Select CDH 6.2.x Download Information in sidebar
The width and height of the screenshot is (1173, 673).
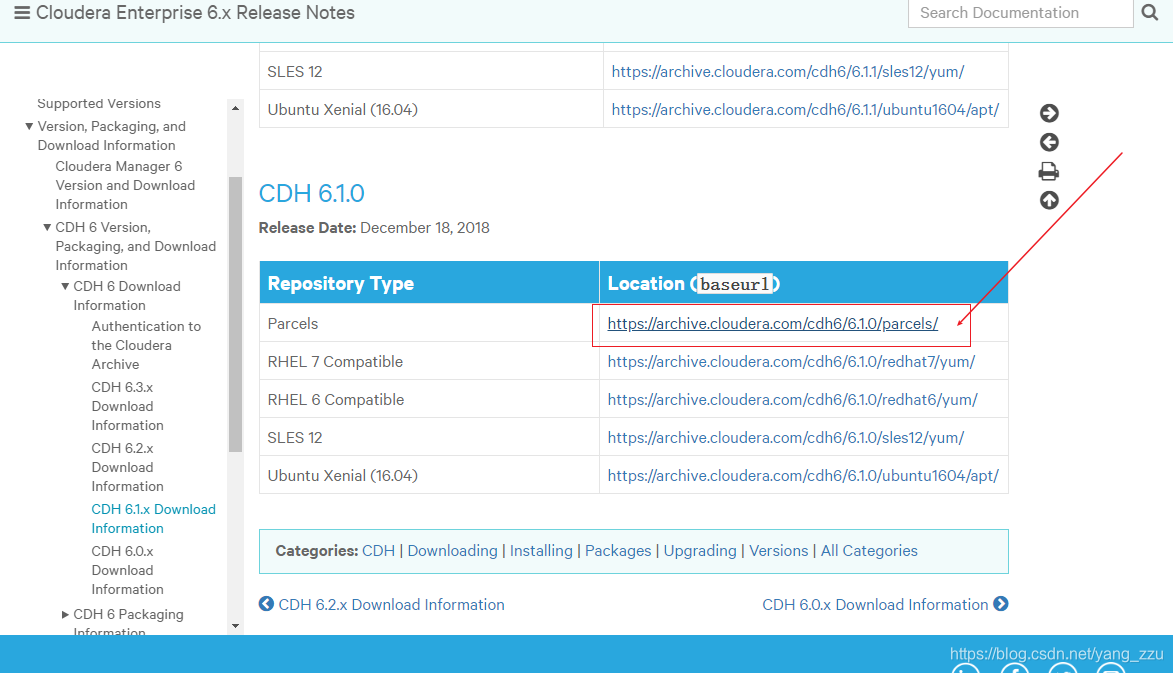pyautogui.click(x=127, y=467)
